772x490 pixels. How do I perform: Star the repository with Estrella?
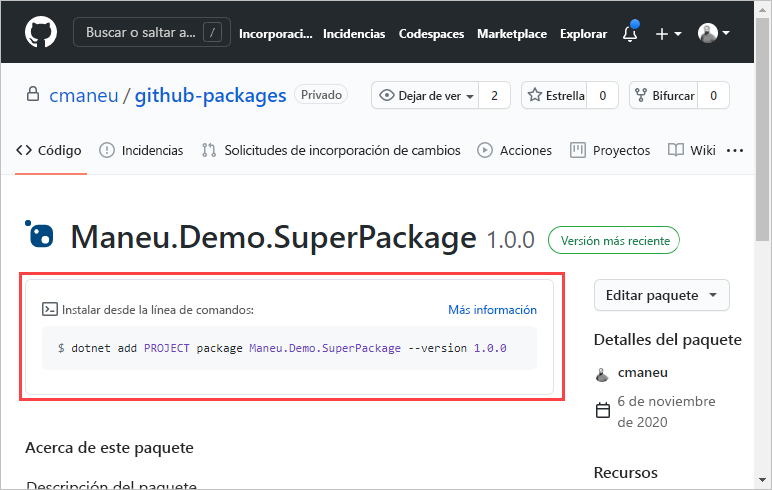tap(554, 96)
